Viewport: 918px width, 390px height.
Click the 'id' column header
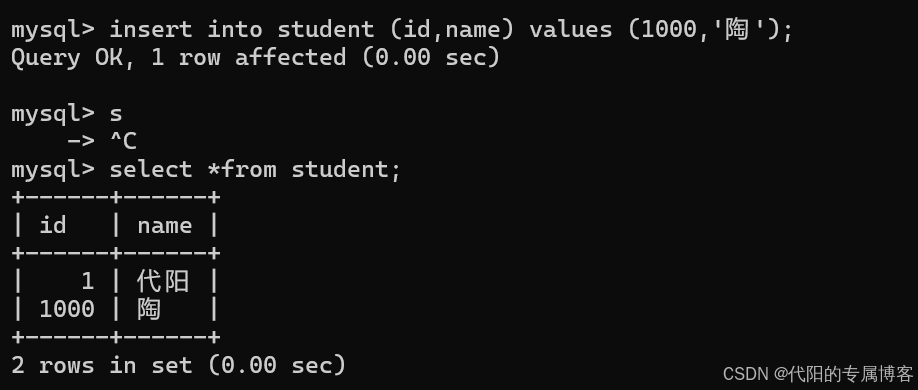53,225
